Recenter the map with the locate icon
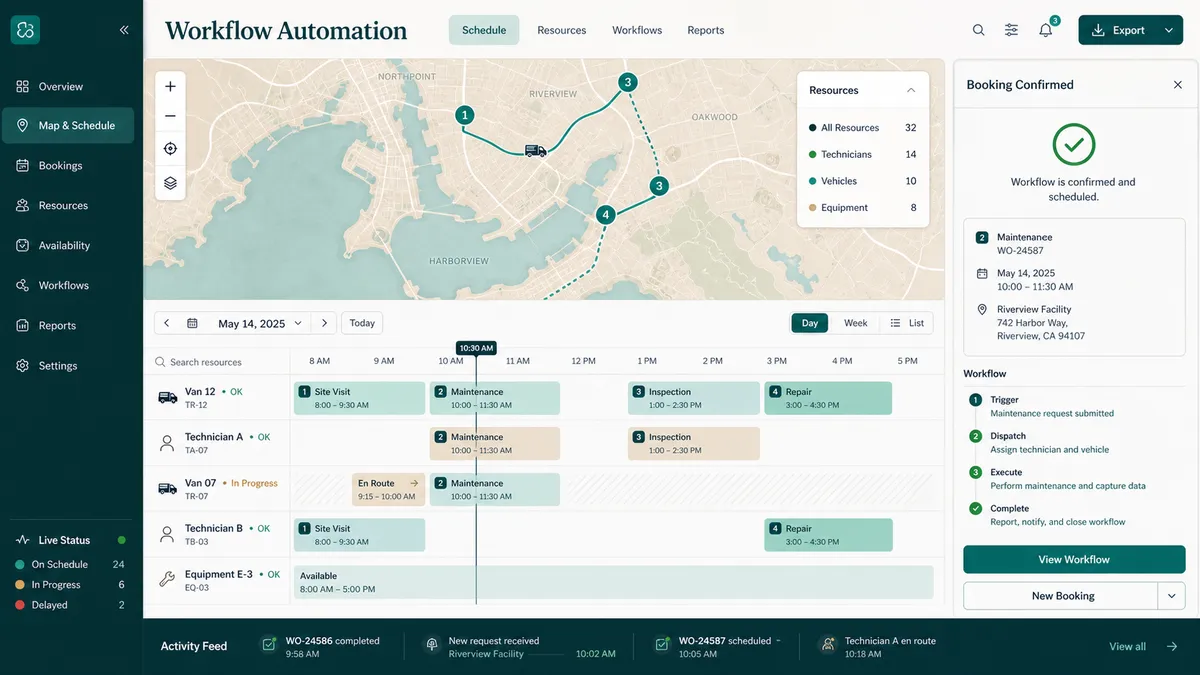This screenshot has height=675, width=1200. (170, 149)
